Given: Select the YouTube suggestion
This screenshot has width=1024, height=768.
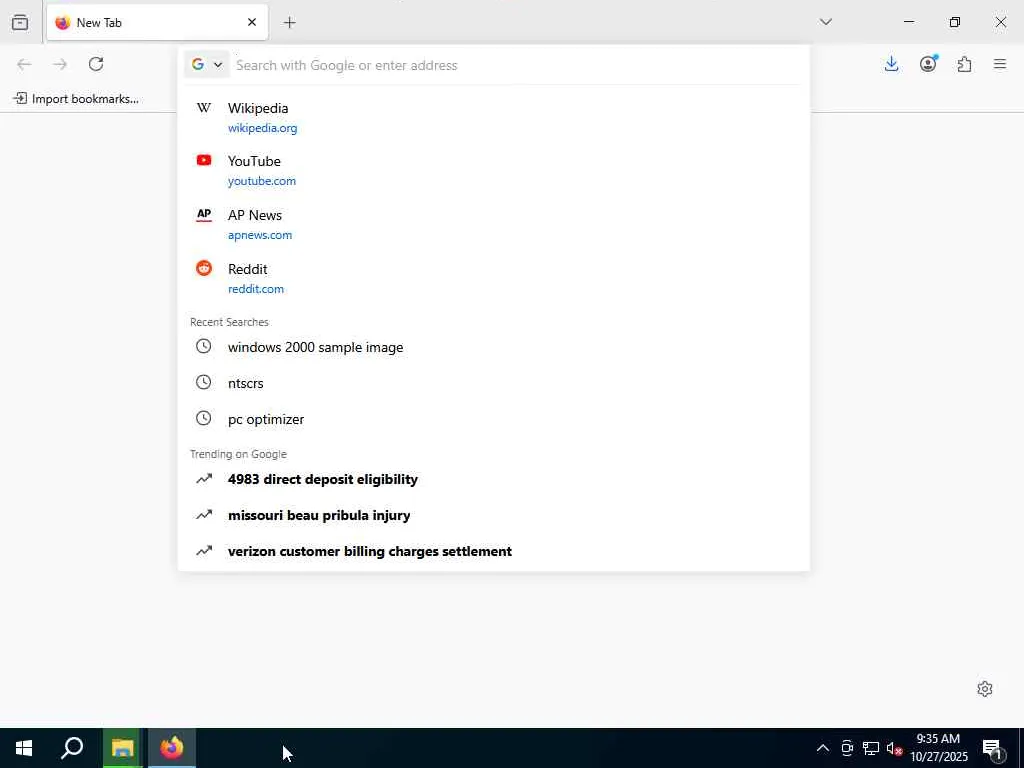Looking at the screenshot, I should [493, 170].
